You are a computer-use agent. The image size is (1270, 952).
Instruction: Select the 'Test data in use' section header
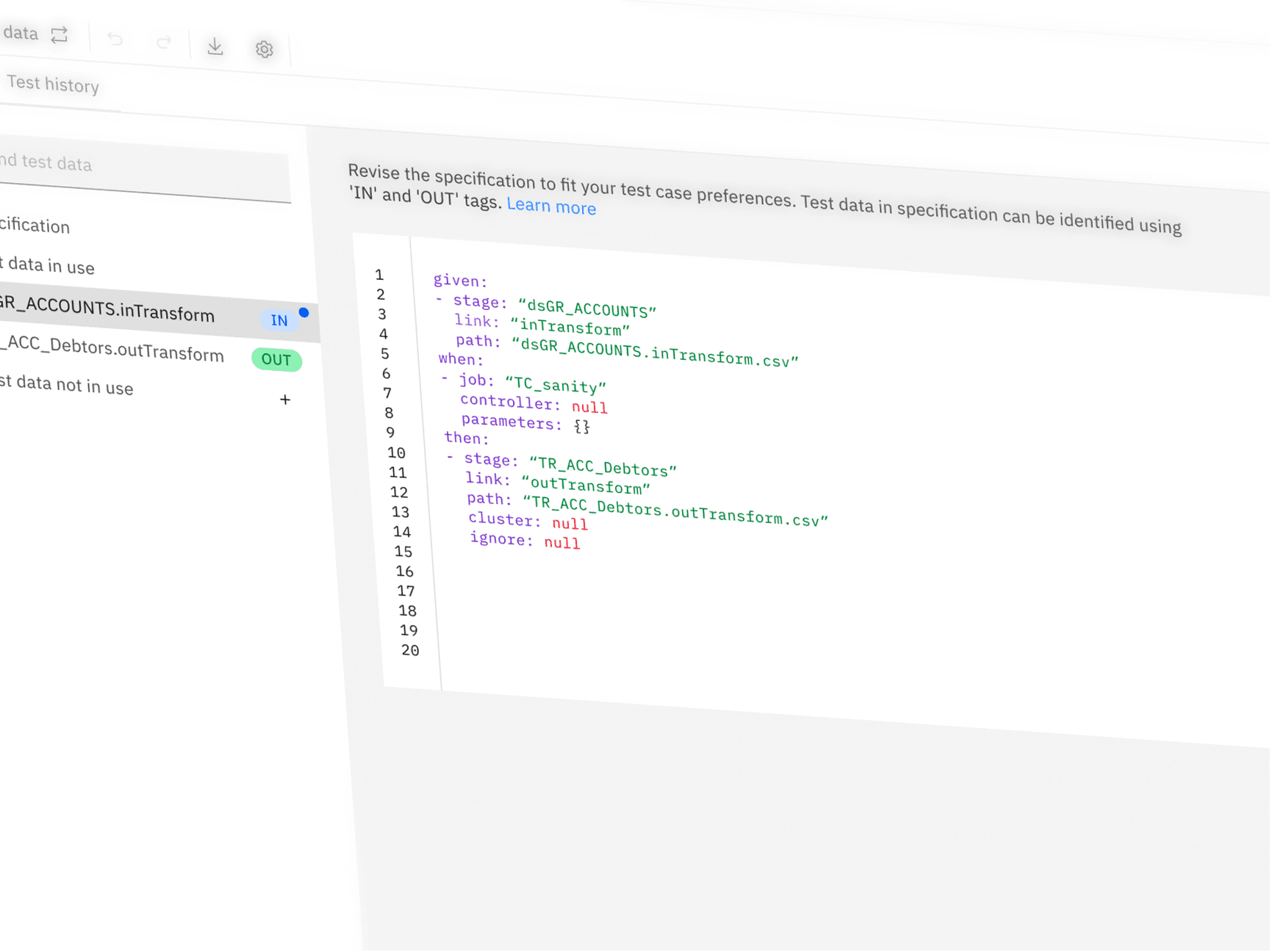coord(48,266)
